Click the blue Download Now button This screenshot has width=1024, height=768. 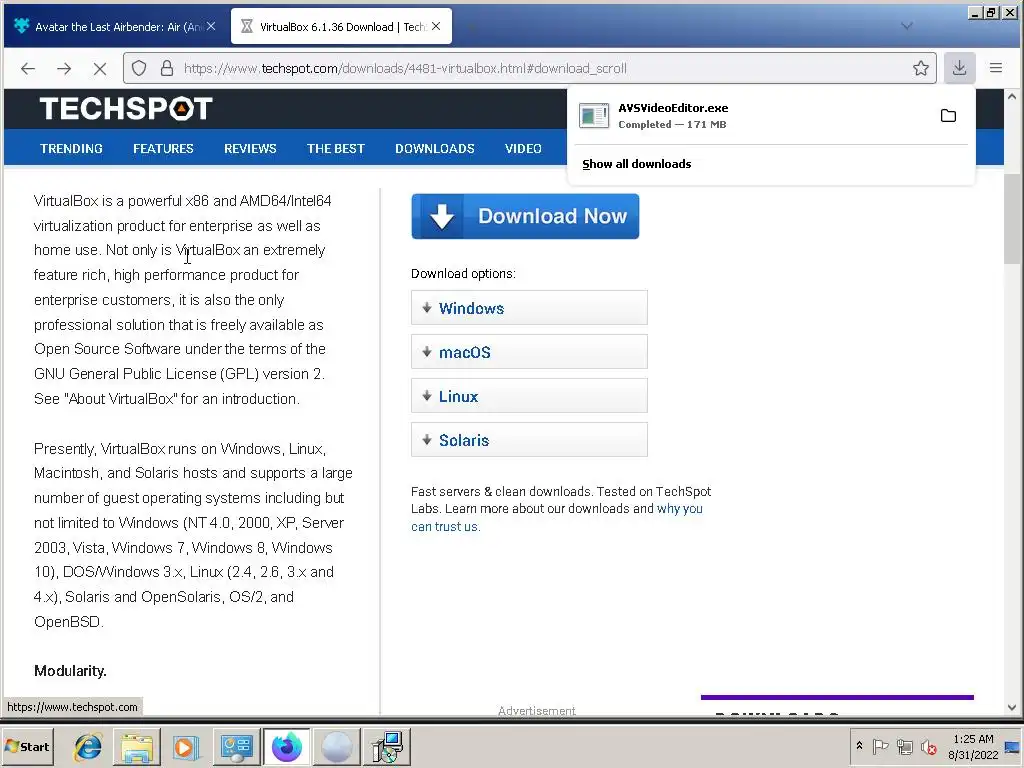(525, 216)
